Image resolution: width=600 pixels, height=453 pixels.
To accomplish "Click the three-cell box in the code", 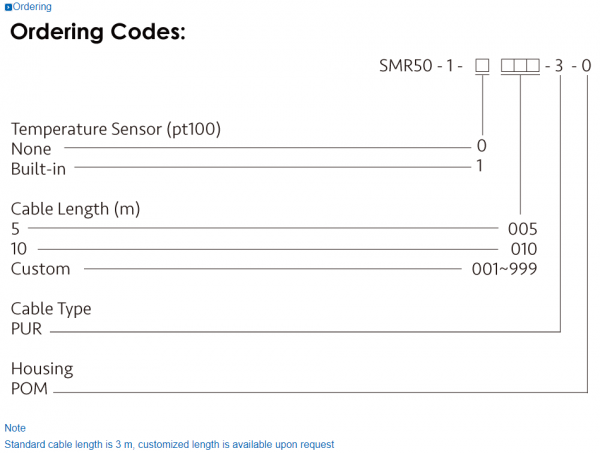I will [519, 67].
